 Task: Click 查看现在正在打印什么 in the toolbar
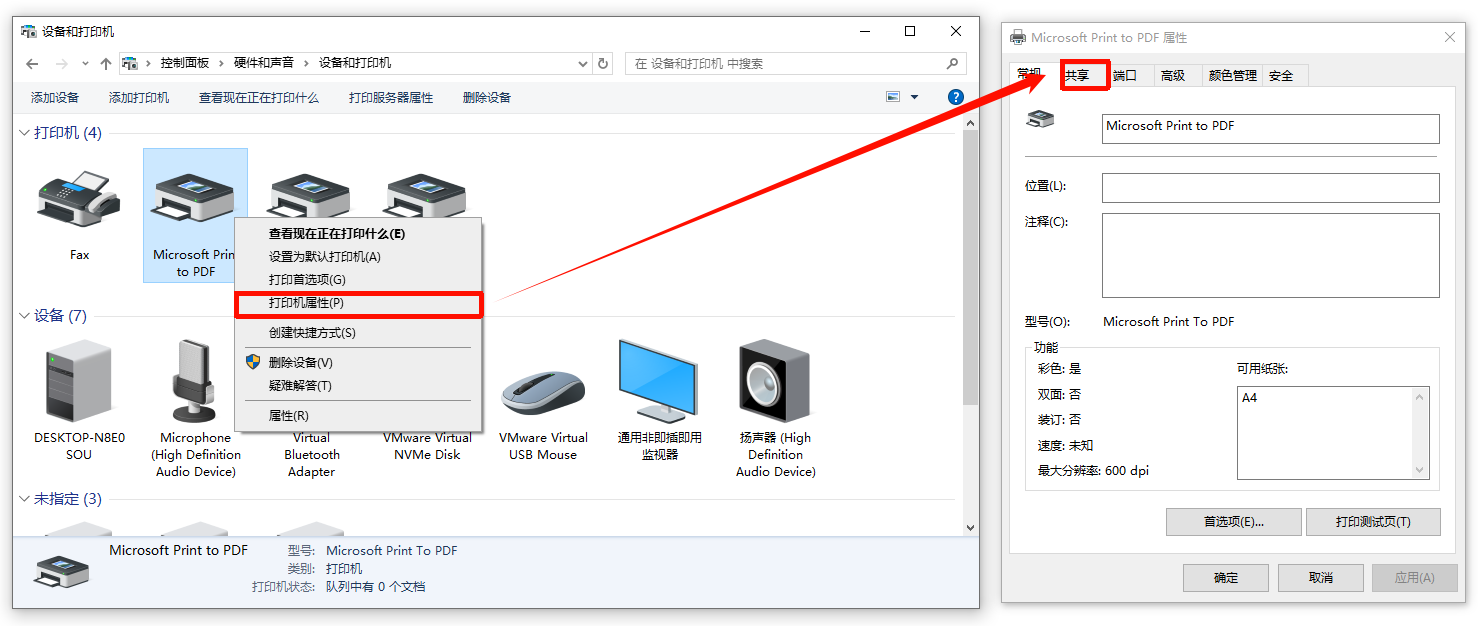tap(259, 98)
